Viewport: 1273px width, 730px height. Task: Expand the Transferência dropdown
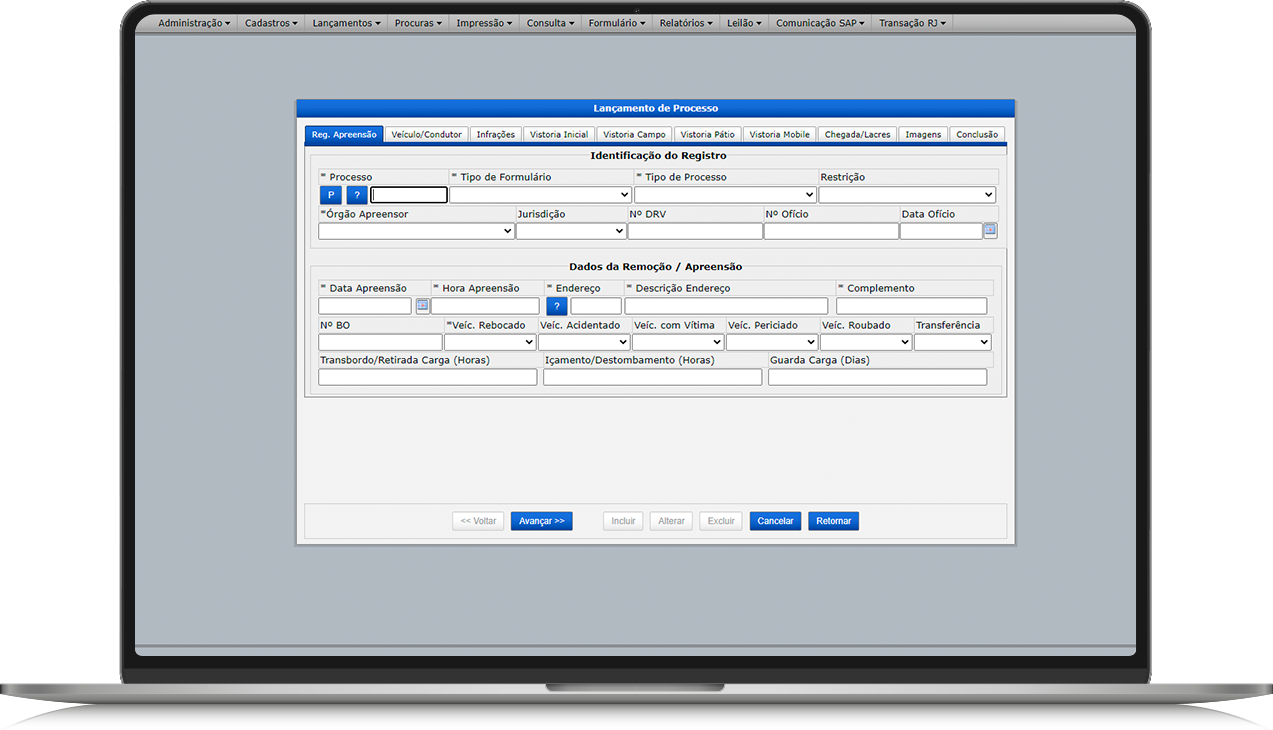[952, 342]
